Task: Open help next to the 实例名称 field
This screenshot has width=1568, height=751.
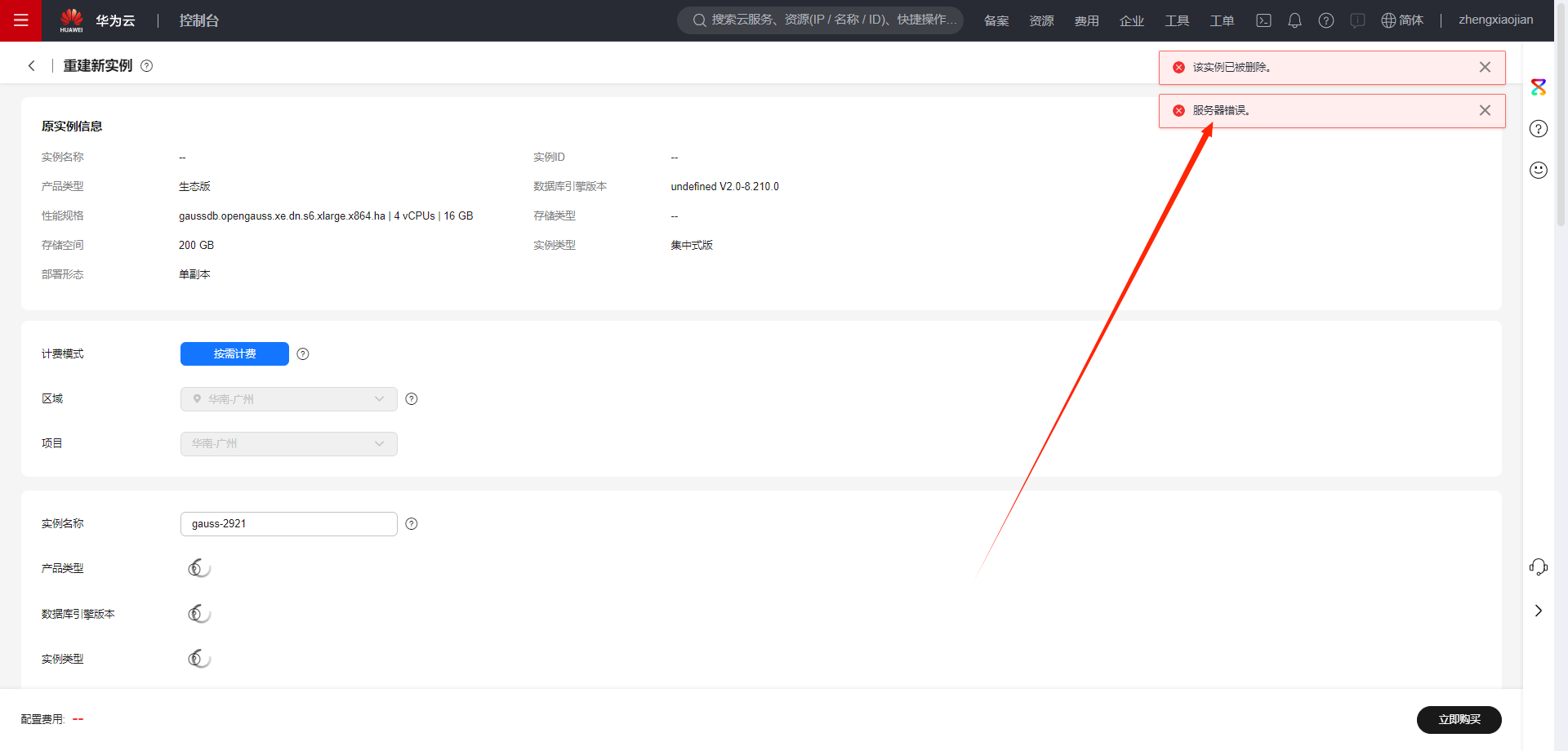Action: [x=412, y=524]
